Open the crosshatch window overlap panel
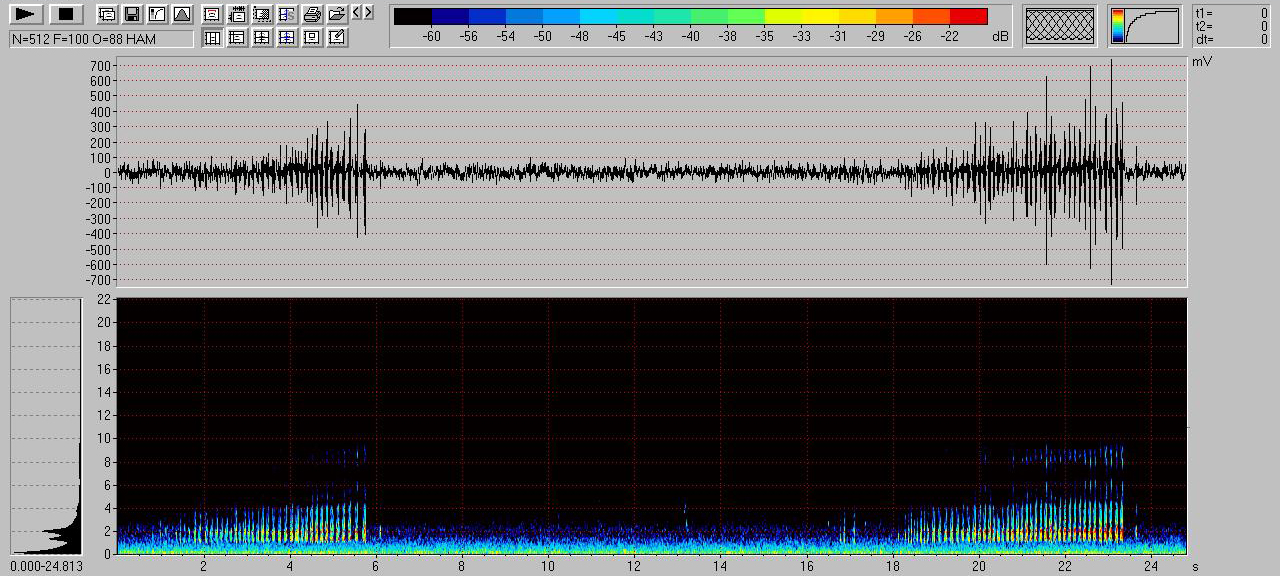This screenshot has height=576, width=1280. point(1060,26)
